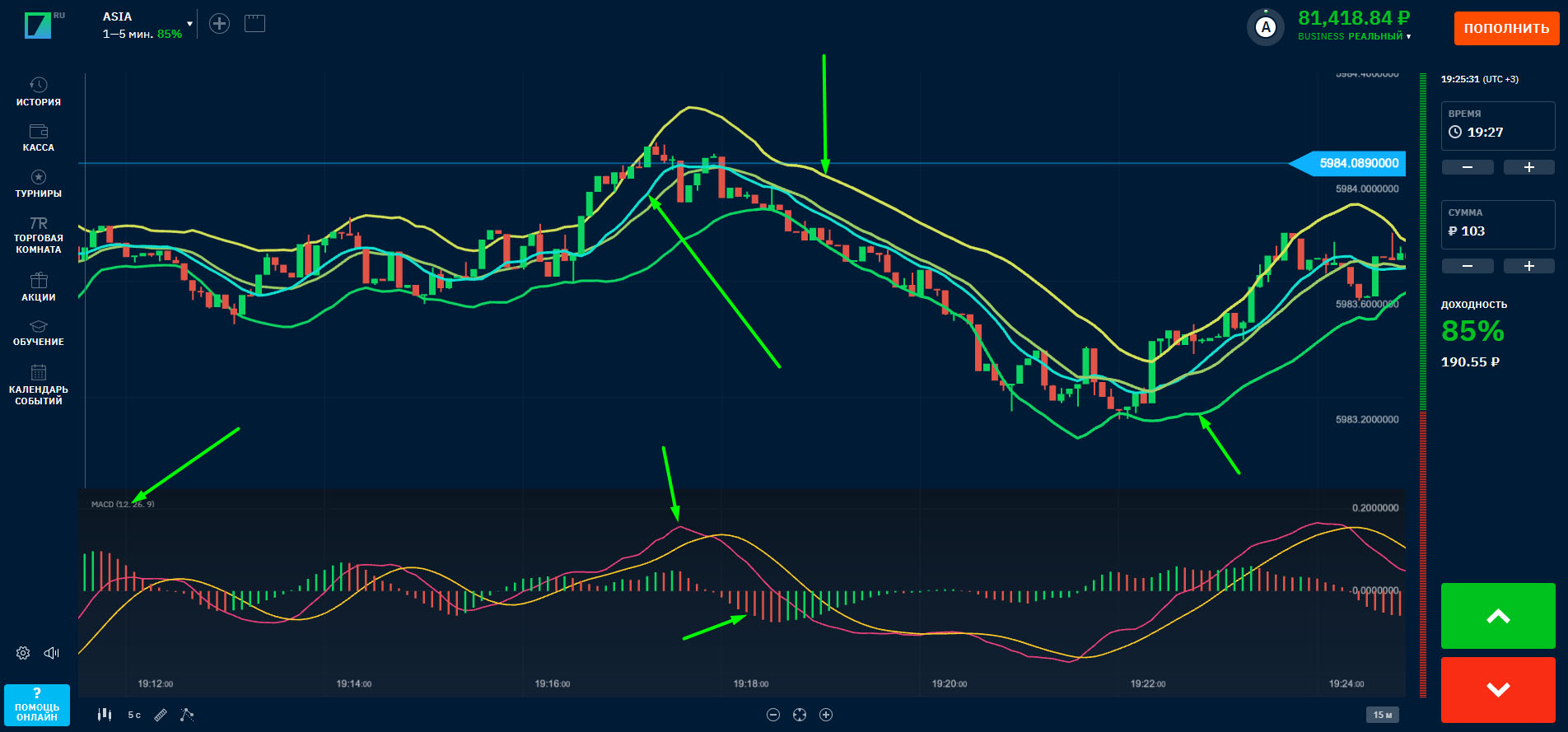Open the Касса cashier section
1568x732 pixels.
point(39,138)
